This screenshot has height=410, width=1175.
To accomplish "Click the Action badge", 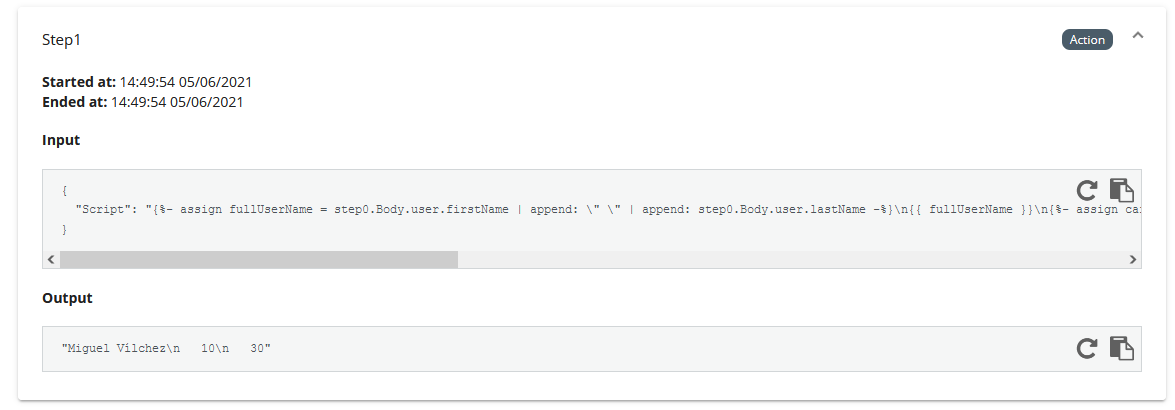I will 1087,40.
